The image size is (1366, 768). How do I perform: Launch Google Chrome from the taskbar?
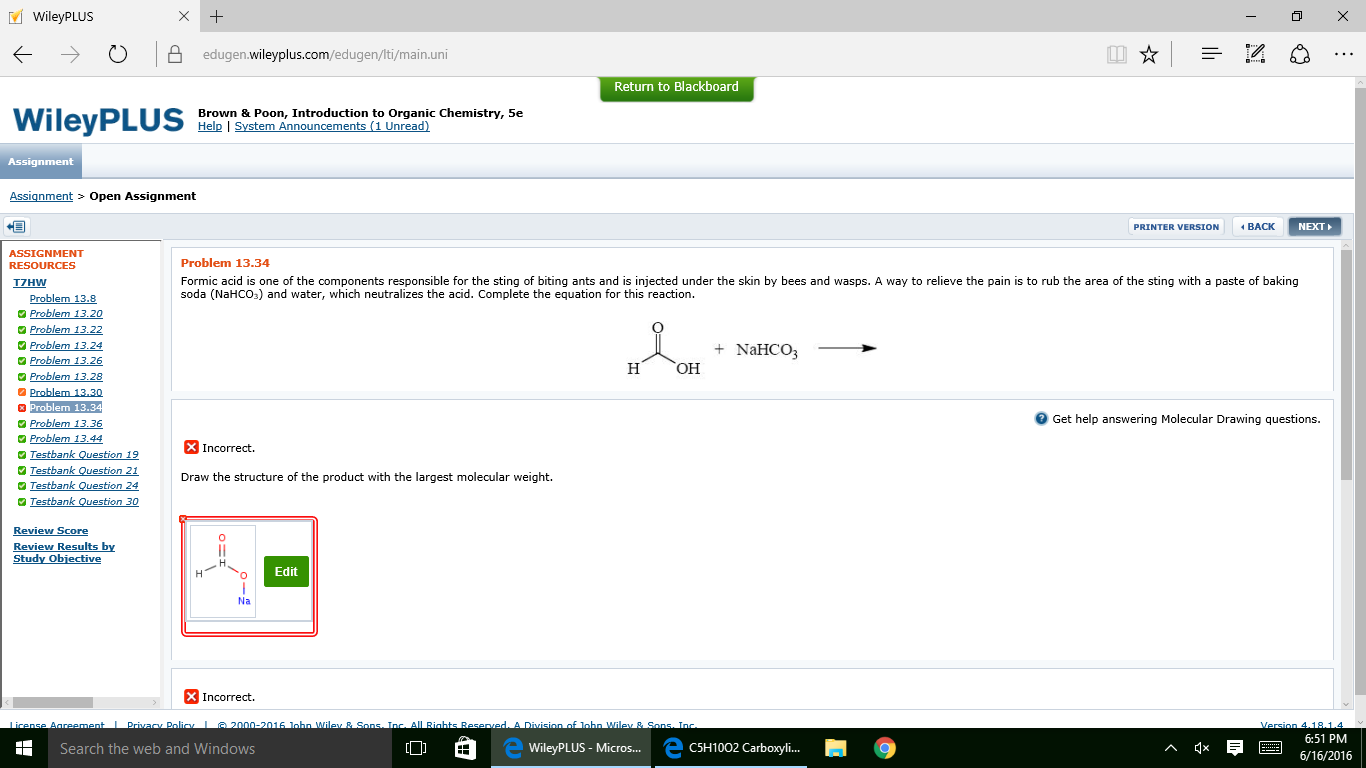click(x=884, y=747)
